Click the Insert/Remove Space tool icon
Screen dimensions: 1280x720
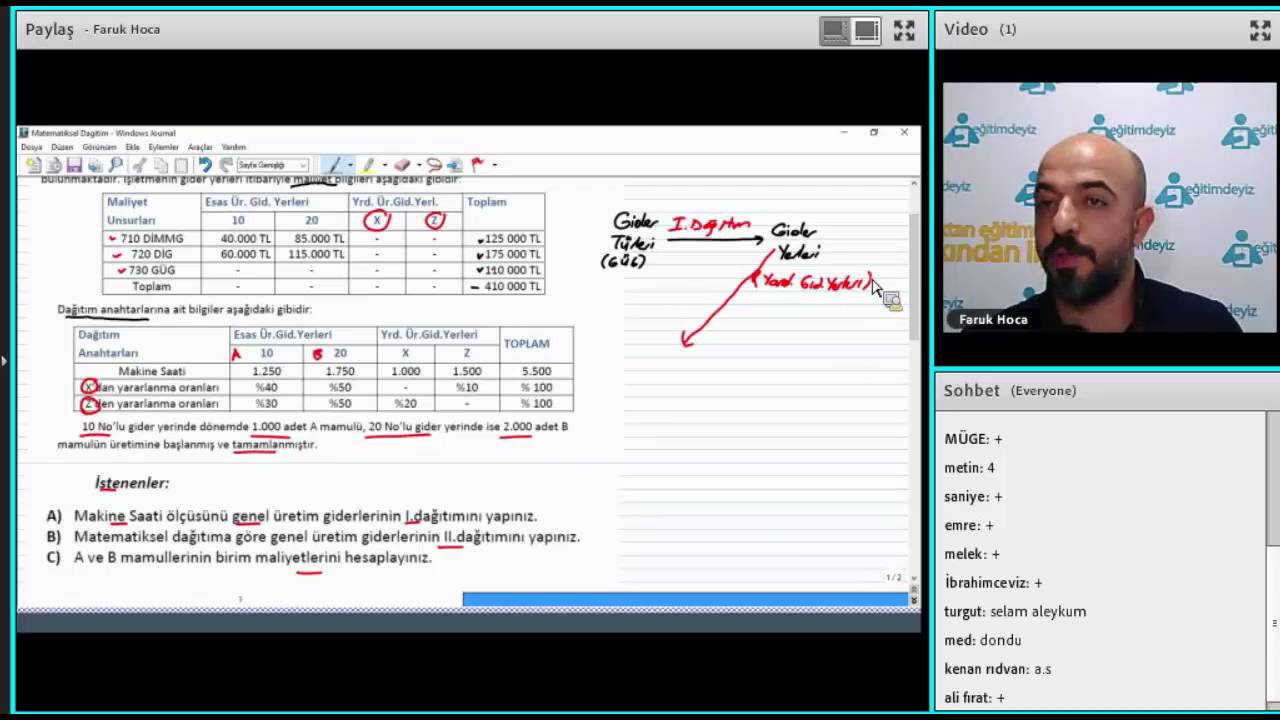[x=455, y=165]
